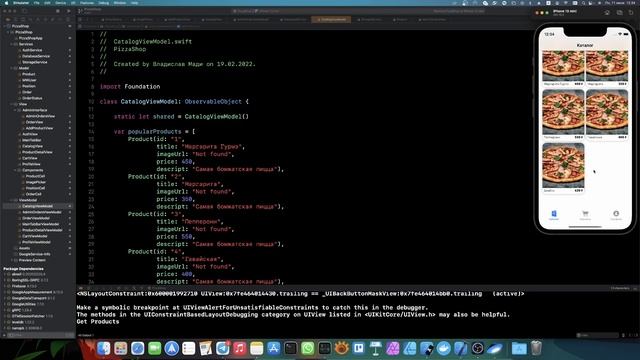Open the Catalog tab in simulator
Image resolution: width=640 pixels, height=360 pixels.
[x=554, y=215]
